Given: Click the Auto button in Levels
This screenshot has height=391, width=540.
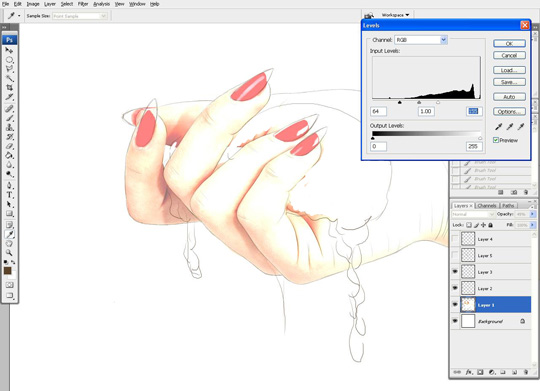Looking at the screenshot, I should click(x=509, y=97).
